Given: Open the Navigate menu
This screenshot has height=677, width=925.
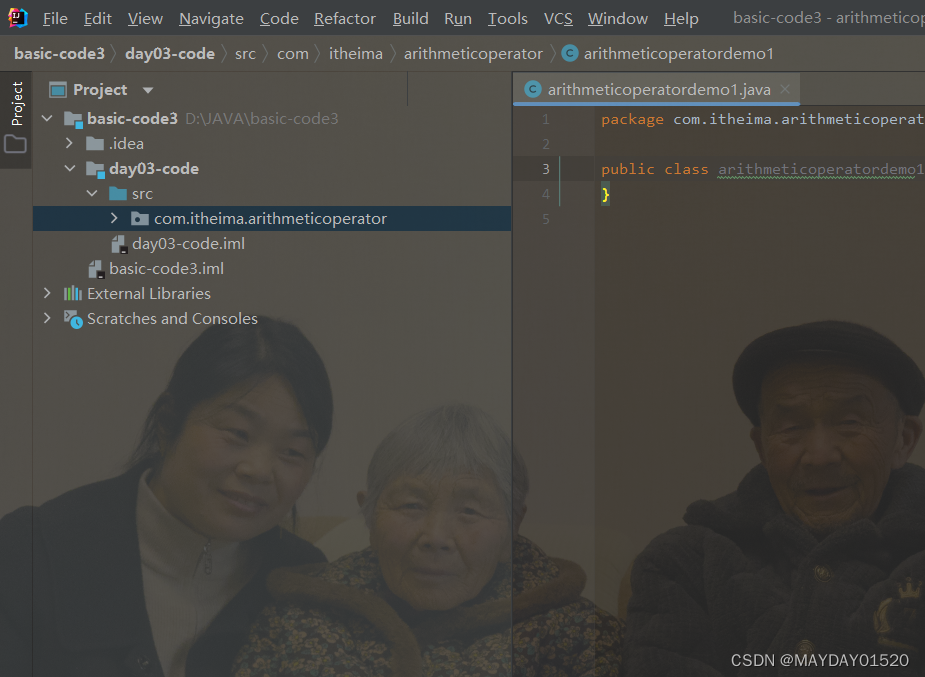Looking at the screenshot, I should pyautogui.click(x=211, y=19).
